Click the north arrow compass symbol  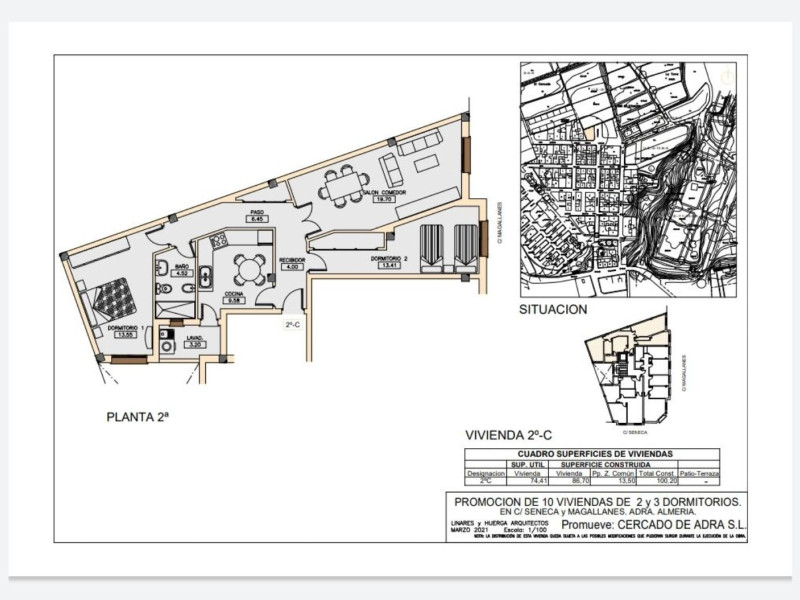(x=726, y=75)
